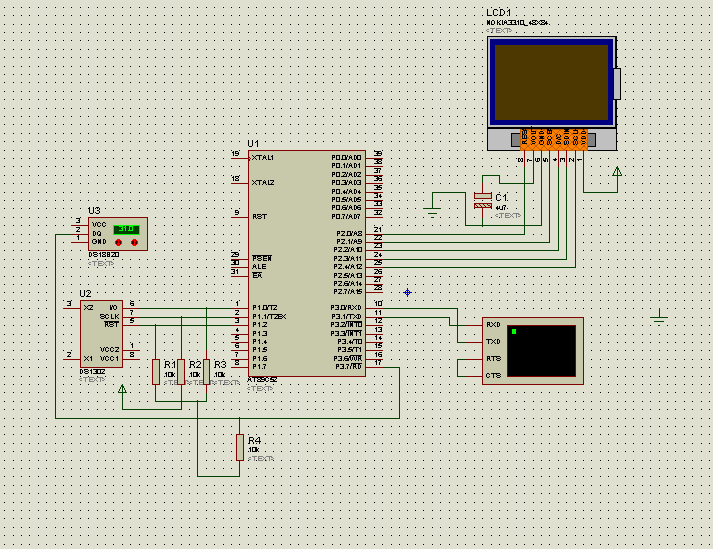Click the orange LCD pin connector strip
This screenshot has height=549, width=713.
[x=554, y=140]
